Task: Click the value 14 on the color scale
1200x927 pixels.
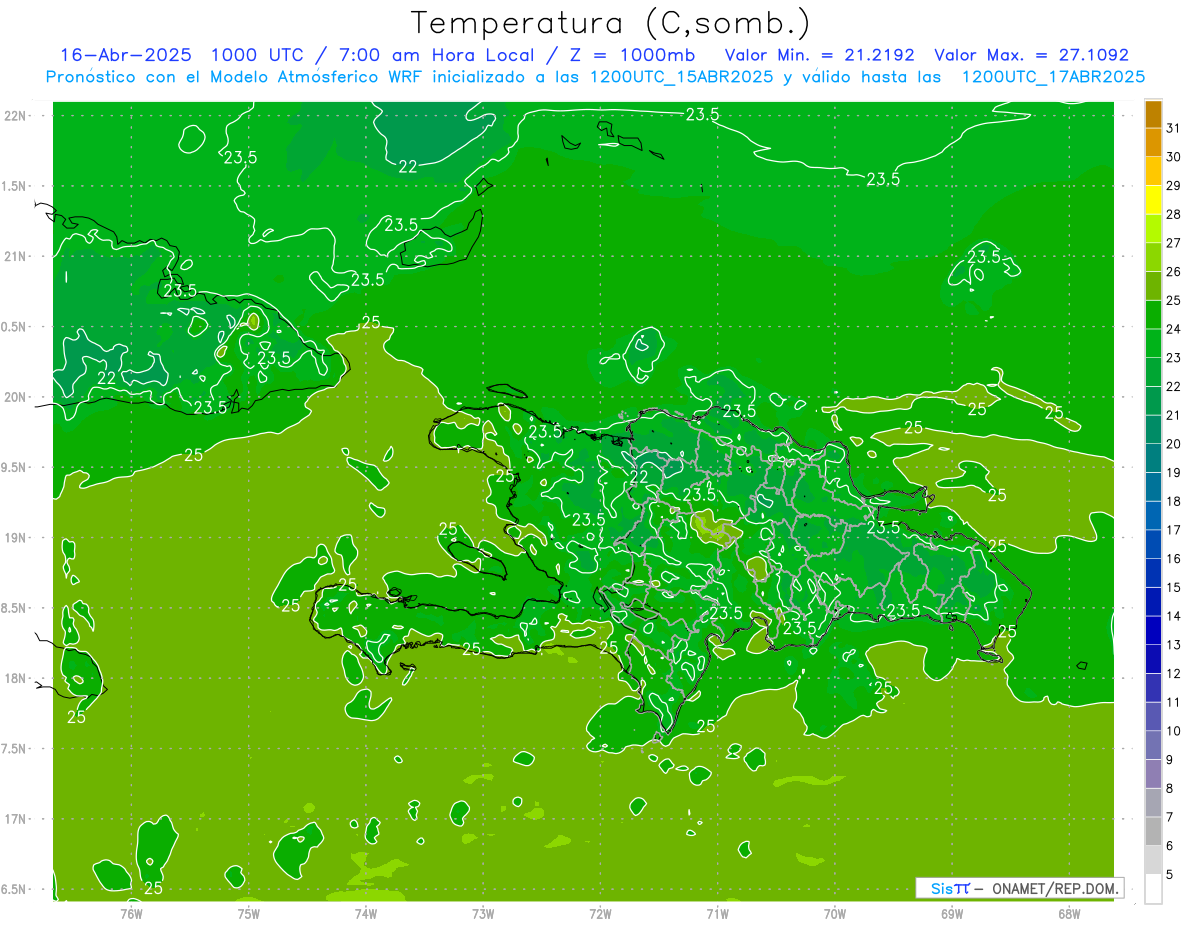Action: pyautogui.click(x=1174, y=615)
